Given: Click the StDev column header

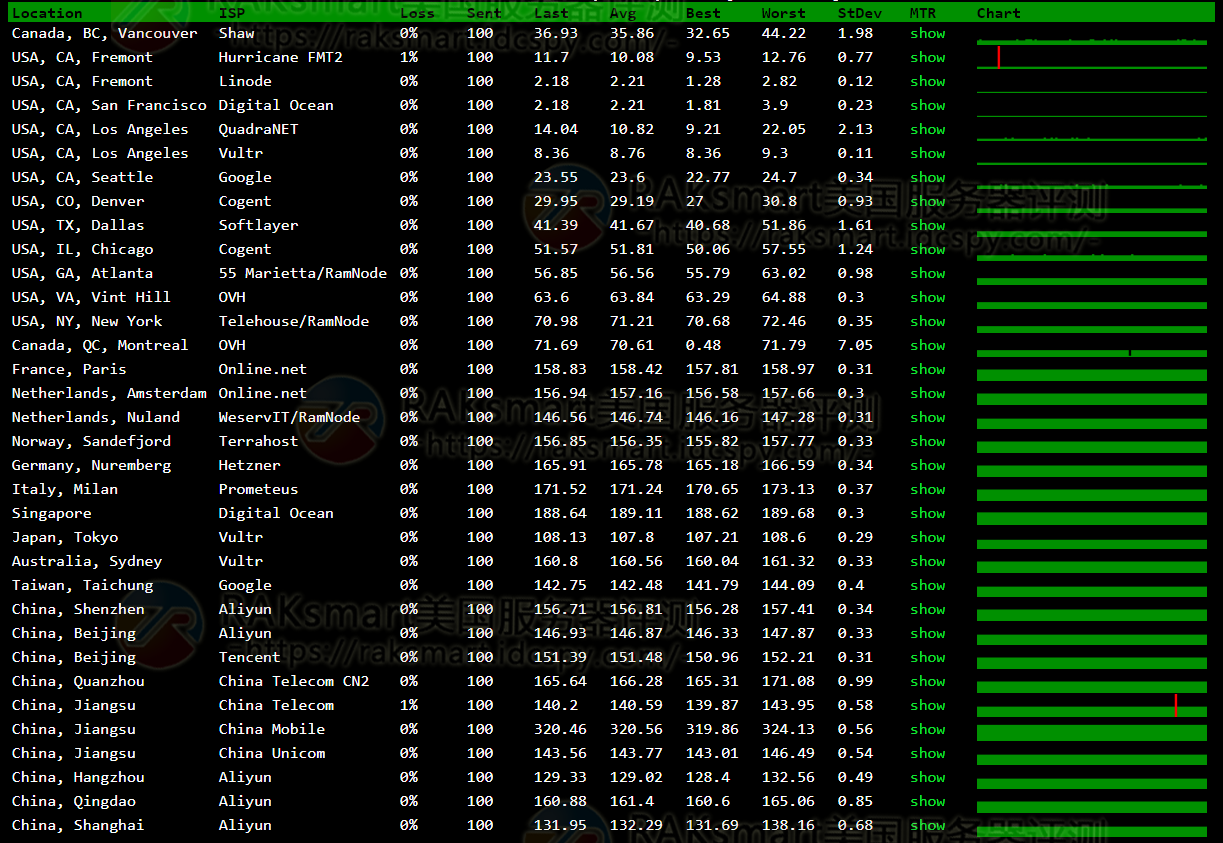Looking at the screenshot, I should (x=859, y=13).
